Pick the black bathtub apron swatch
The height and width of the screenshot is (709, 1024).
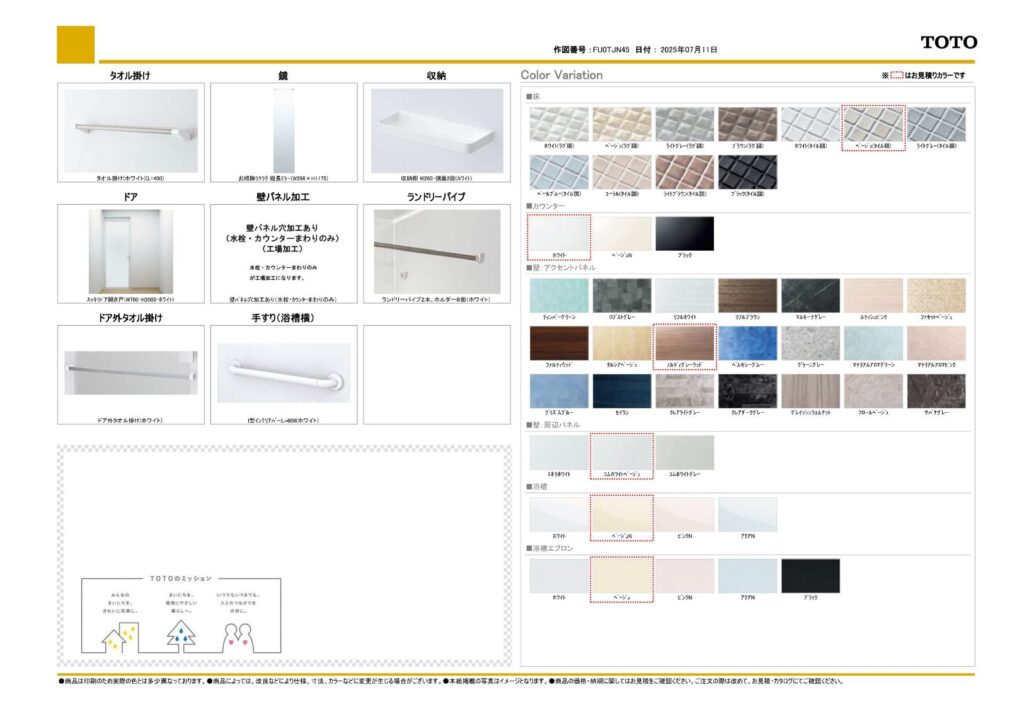pyautogui.click(x=810, y=575)
